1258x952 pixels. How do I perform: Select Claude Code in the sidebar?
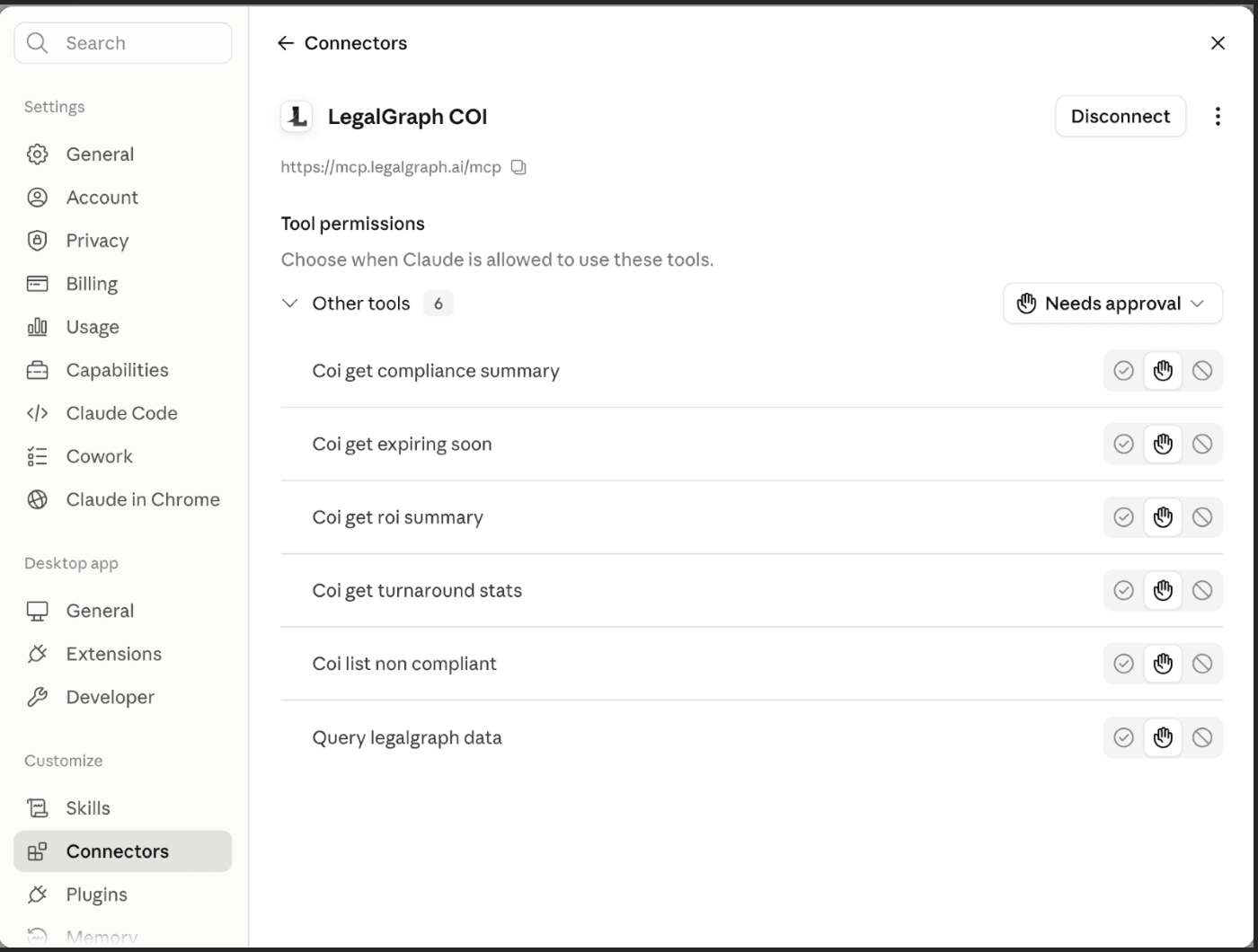[122, 413]
